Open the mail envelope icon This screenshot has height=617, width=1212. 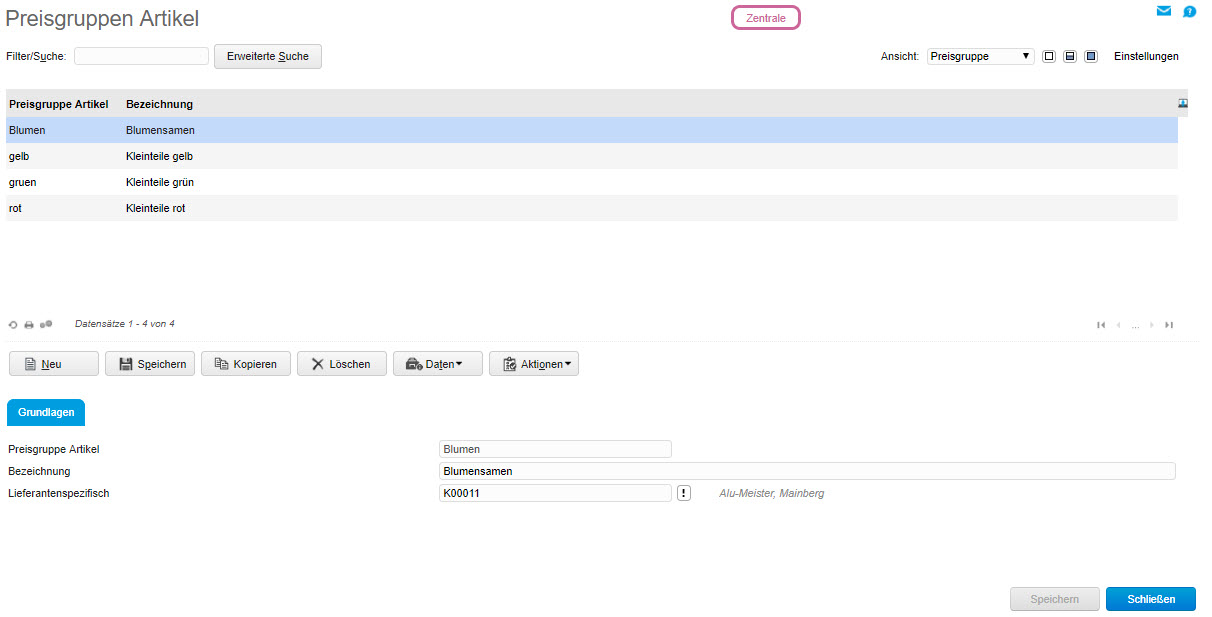point(1163,11)
